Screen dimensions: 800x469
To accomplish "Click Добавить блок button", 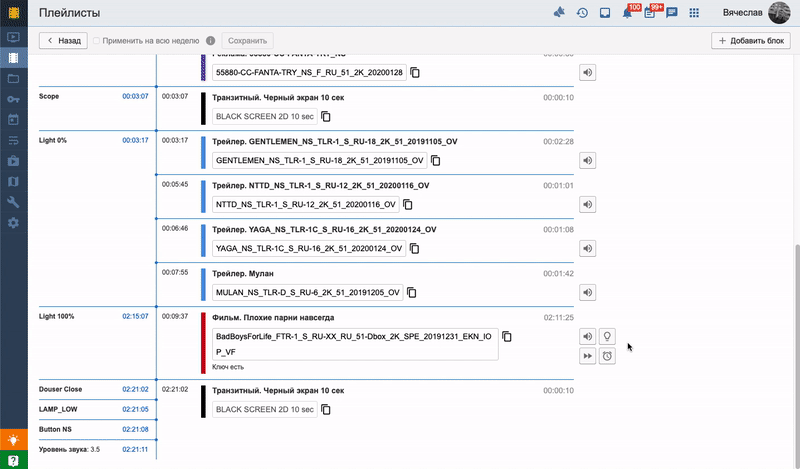I will 751,41.
